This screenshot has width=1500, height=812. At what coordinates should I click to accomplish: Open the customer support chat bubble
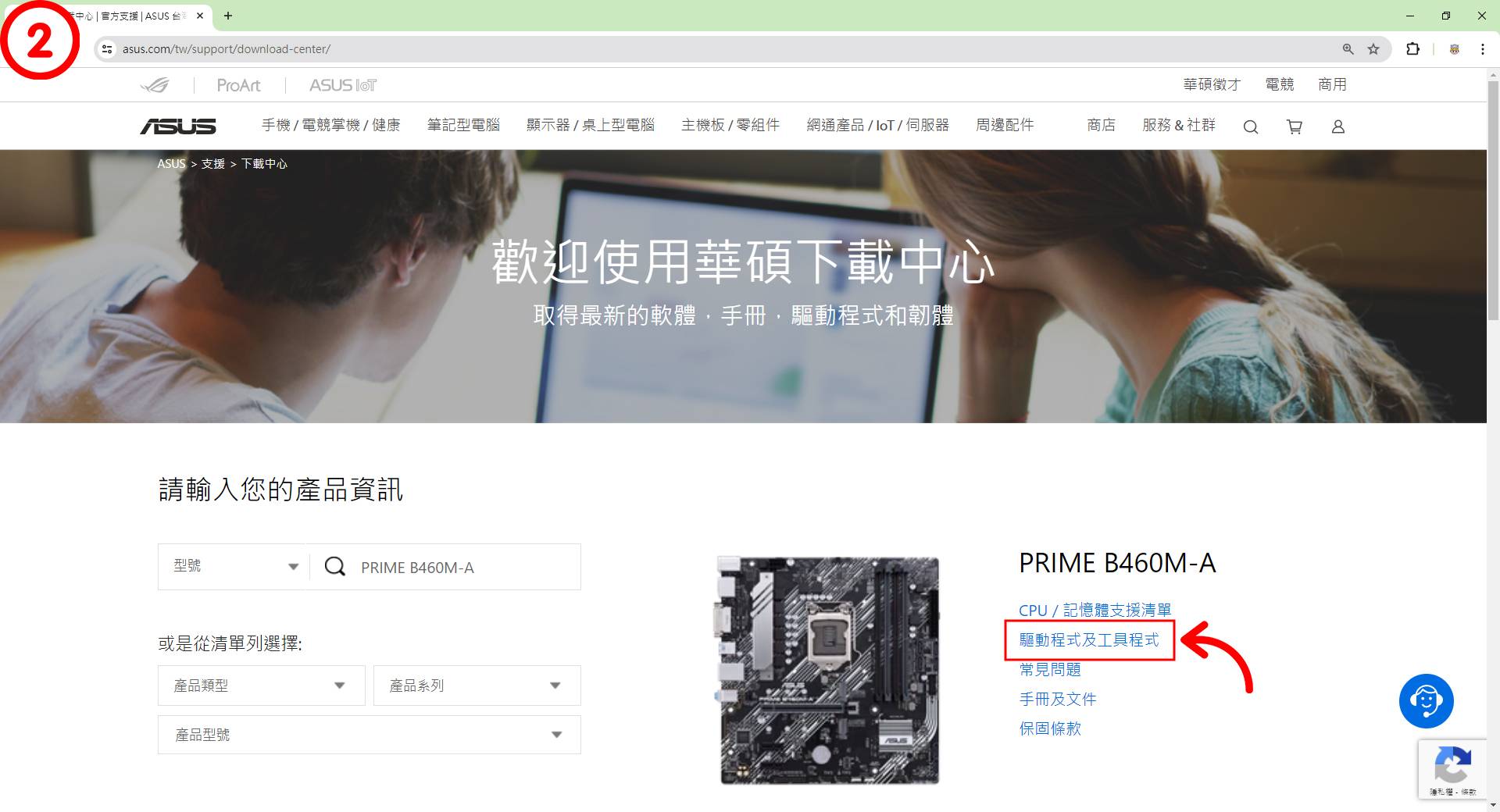1426,700
